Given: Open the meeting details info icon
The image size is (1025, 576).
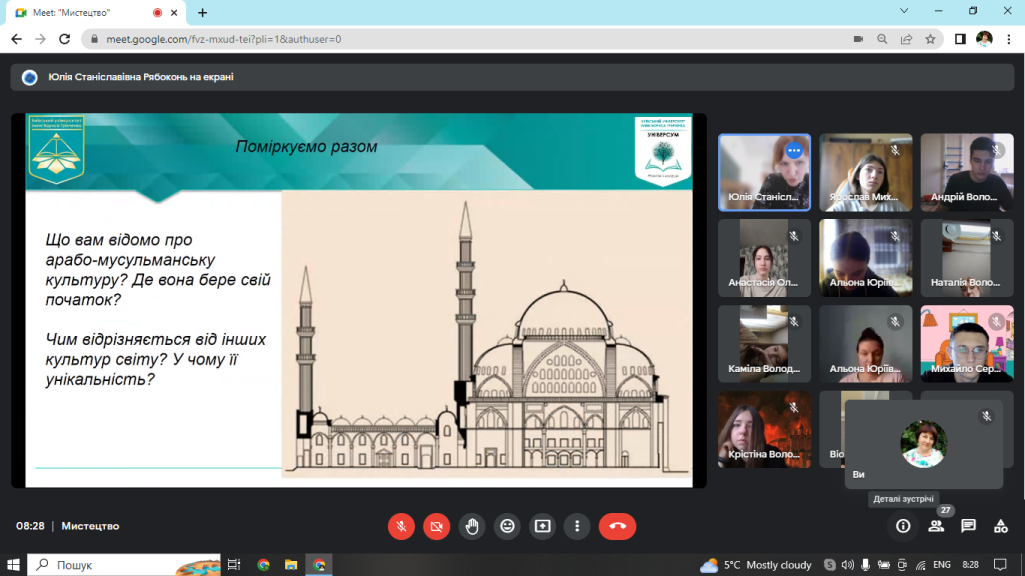Looking at the screenshot, I should pos(903,526).
